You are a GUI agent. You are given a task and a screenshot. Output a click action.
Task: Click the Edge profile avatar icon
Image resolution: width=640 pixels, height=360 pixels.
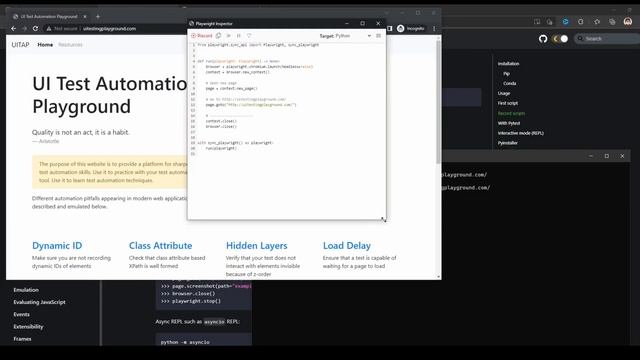(x=628, y=22)
